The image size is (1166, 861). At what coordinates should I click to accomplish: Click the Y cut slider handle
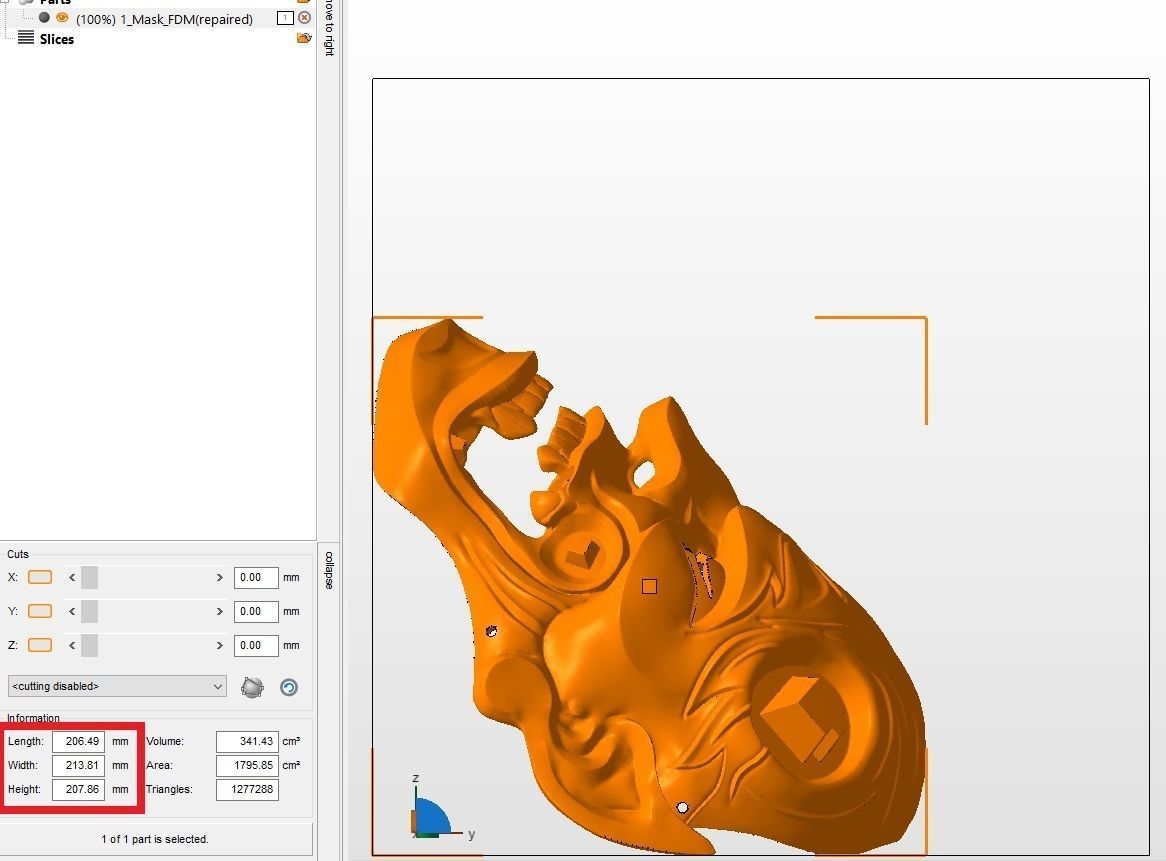point(89,611)
